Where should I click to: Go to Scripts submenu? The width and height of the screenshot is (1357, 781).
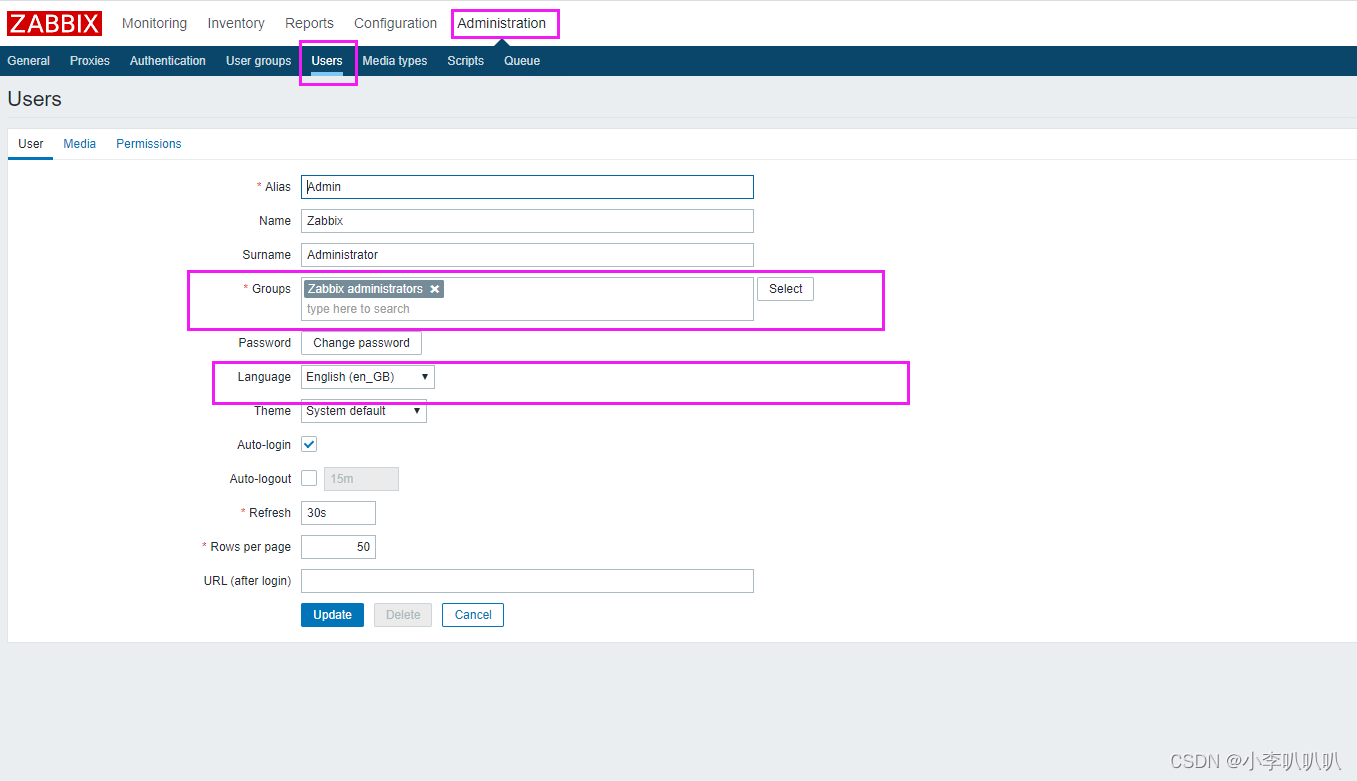(465, 61)
